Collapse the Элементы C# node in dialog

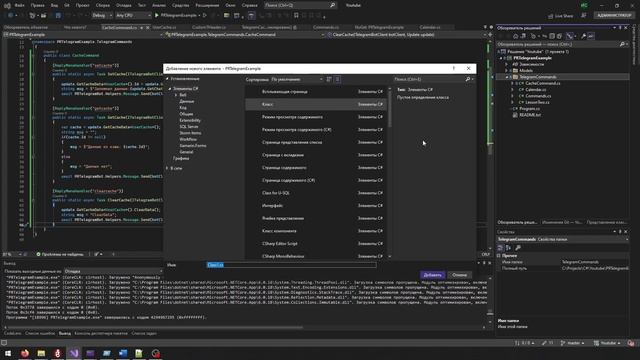click(170, 89)
